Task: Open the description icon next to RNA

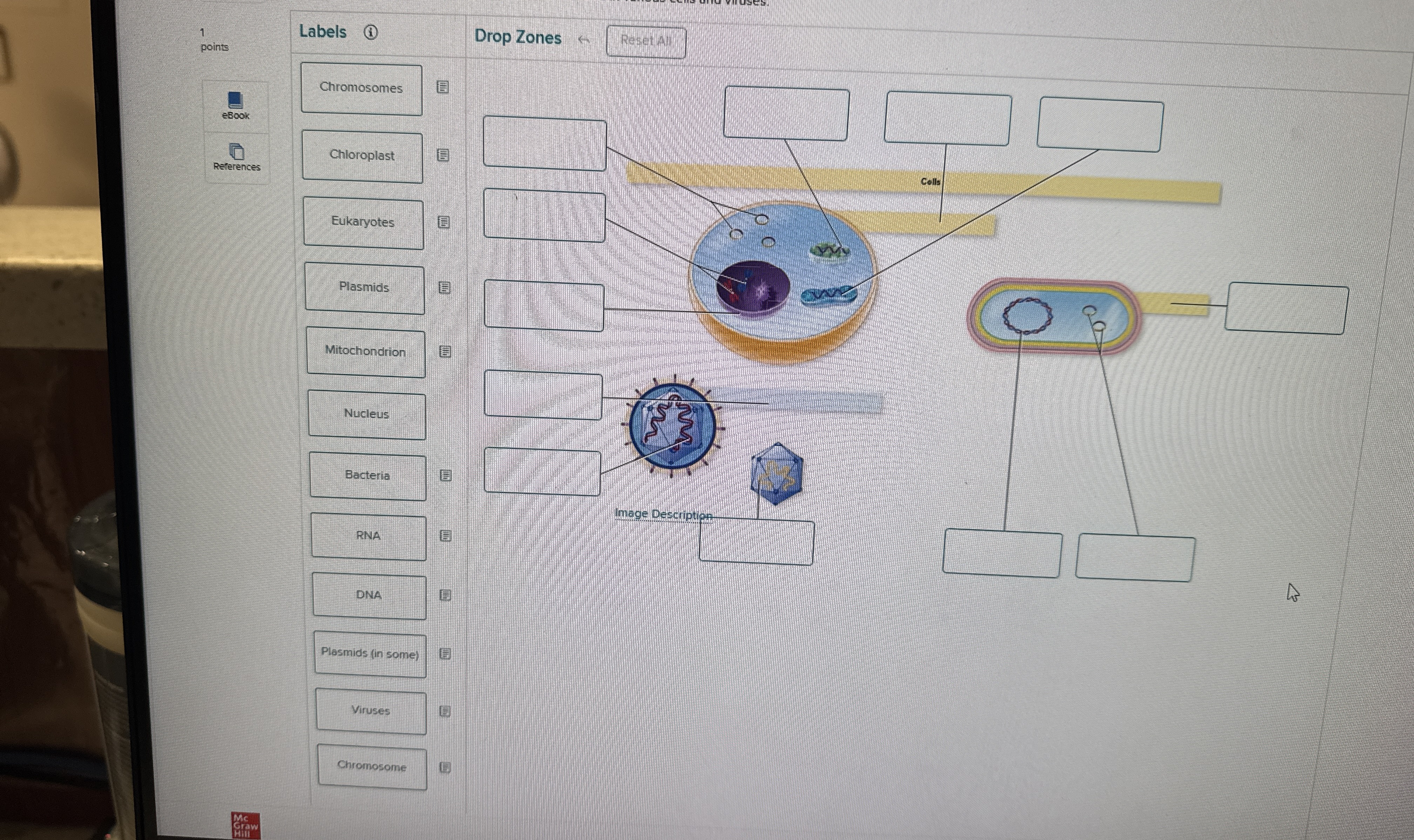Action: point(445,535)
